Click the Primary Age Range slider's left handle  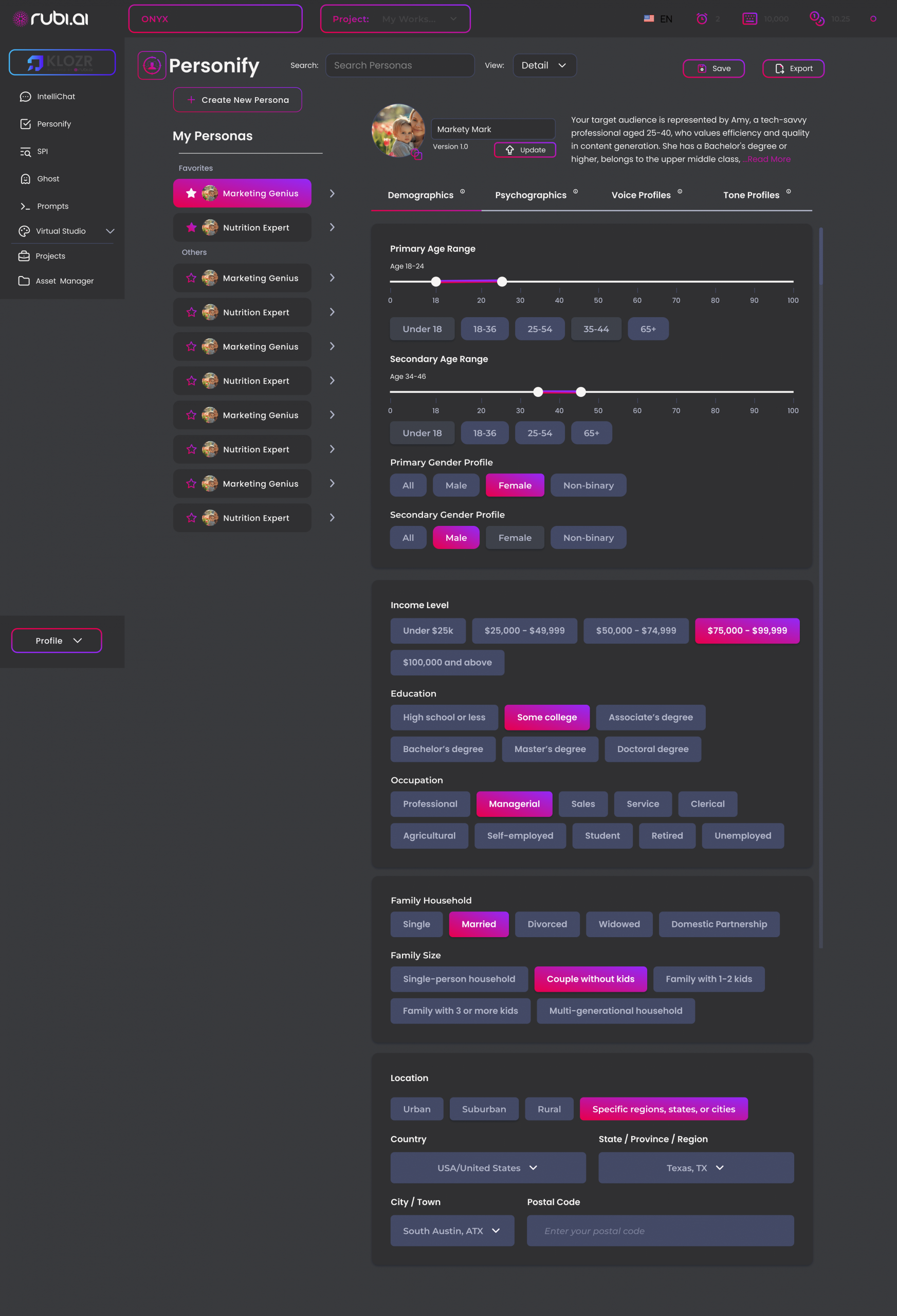point(435,281)
